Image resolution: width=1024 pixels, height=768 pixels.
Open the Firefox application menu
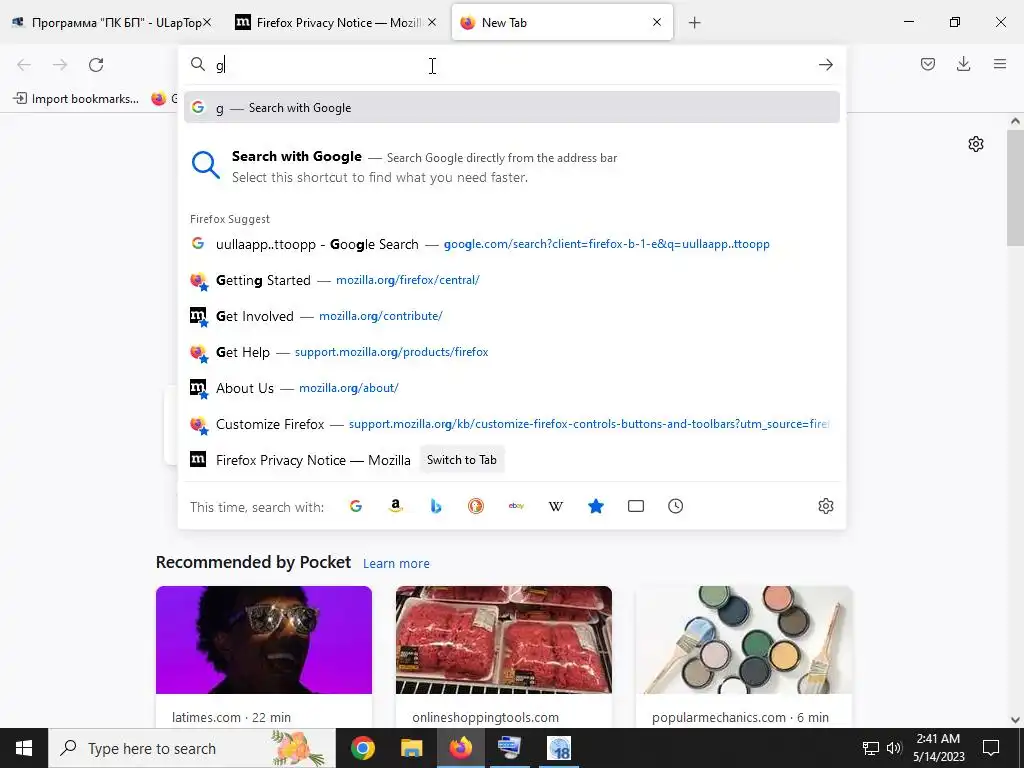pyautogui.click(x=1000, y=64)
